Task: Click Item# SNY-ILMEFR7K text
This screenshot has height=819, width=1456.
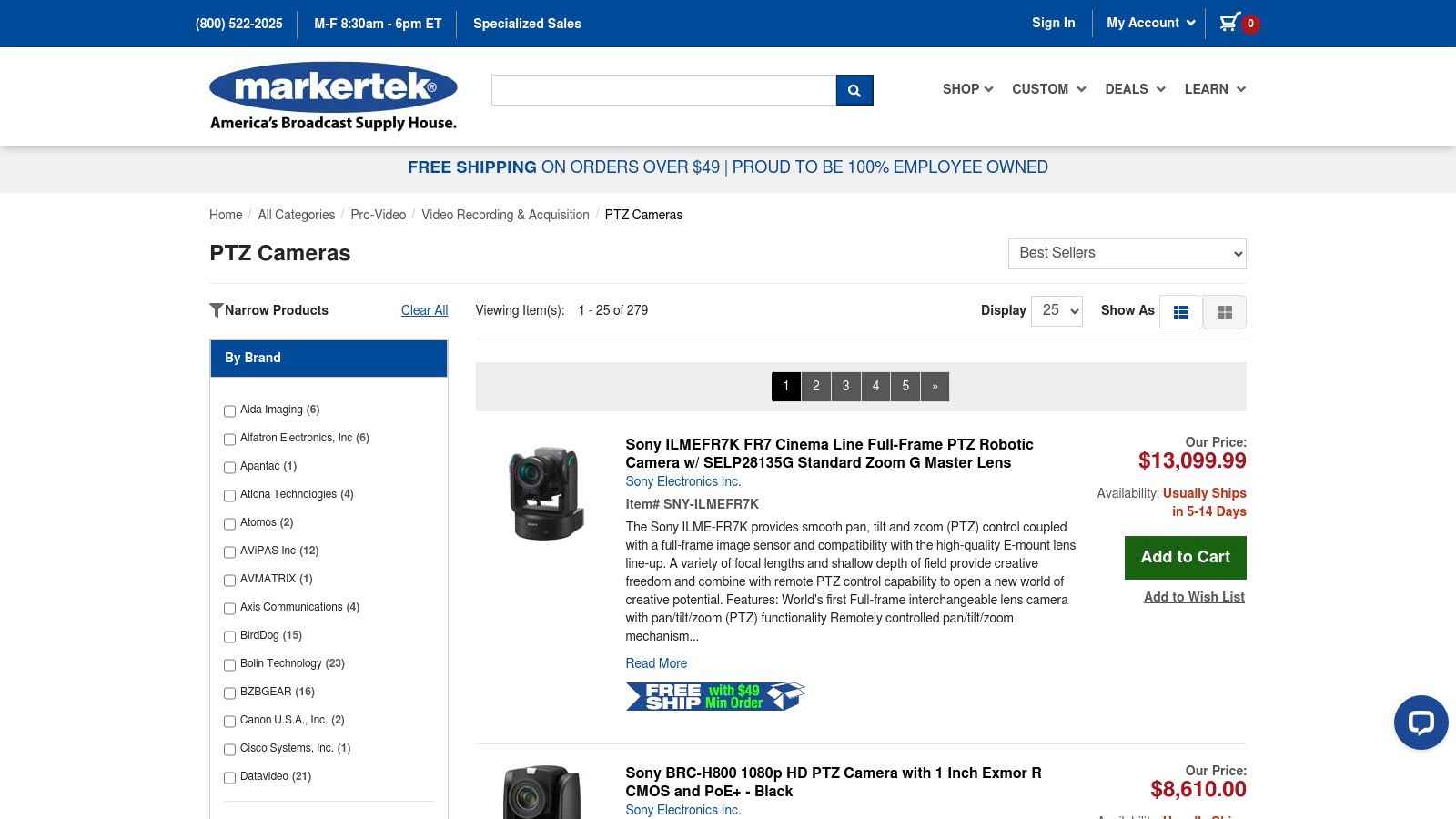Action: click(692, 504)
